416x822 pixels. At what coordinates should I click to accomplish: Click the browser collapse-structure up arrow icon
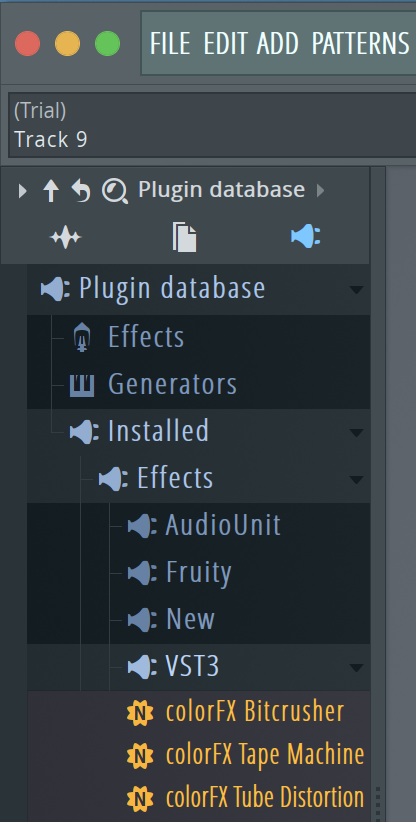pos(51,190)
